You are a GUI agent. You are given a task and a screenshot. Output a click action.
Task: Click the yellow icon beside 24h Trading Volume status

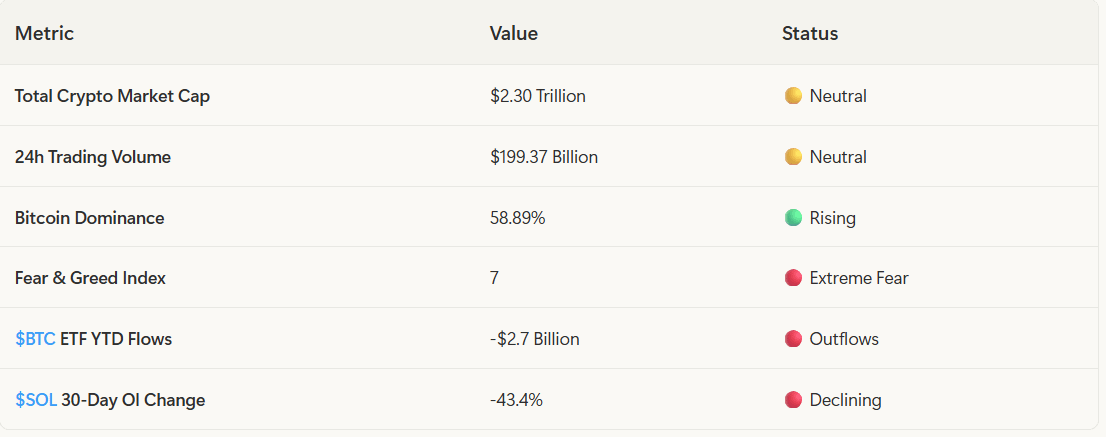(793, 157)
